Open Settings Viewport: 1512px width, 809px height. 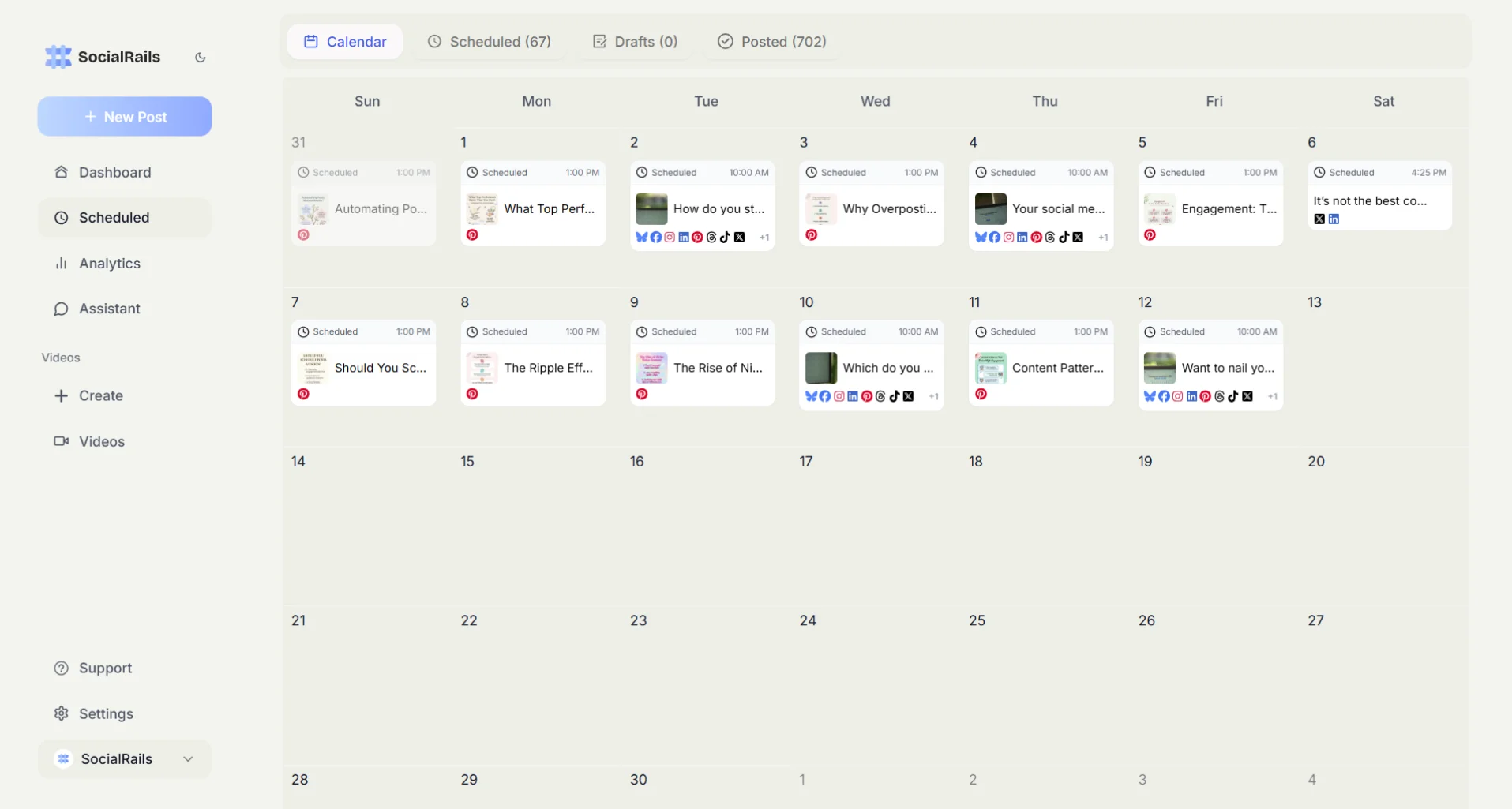[x=125, y=713]
